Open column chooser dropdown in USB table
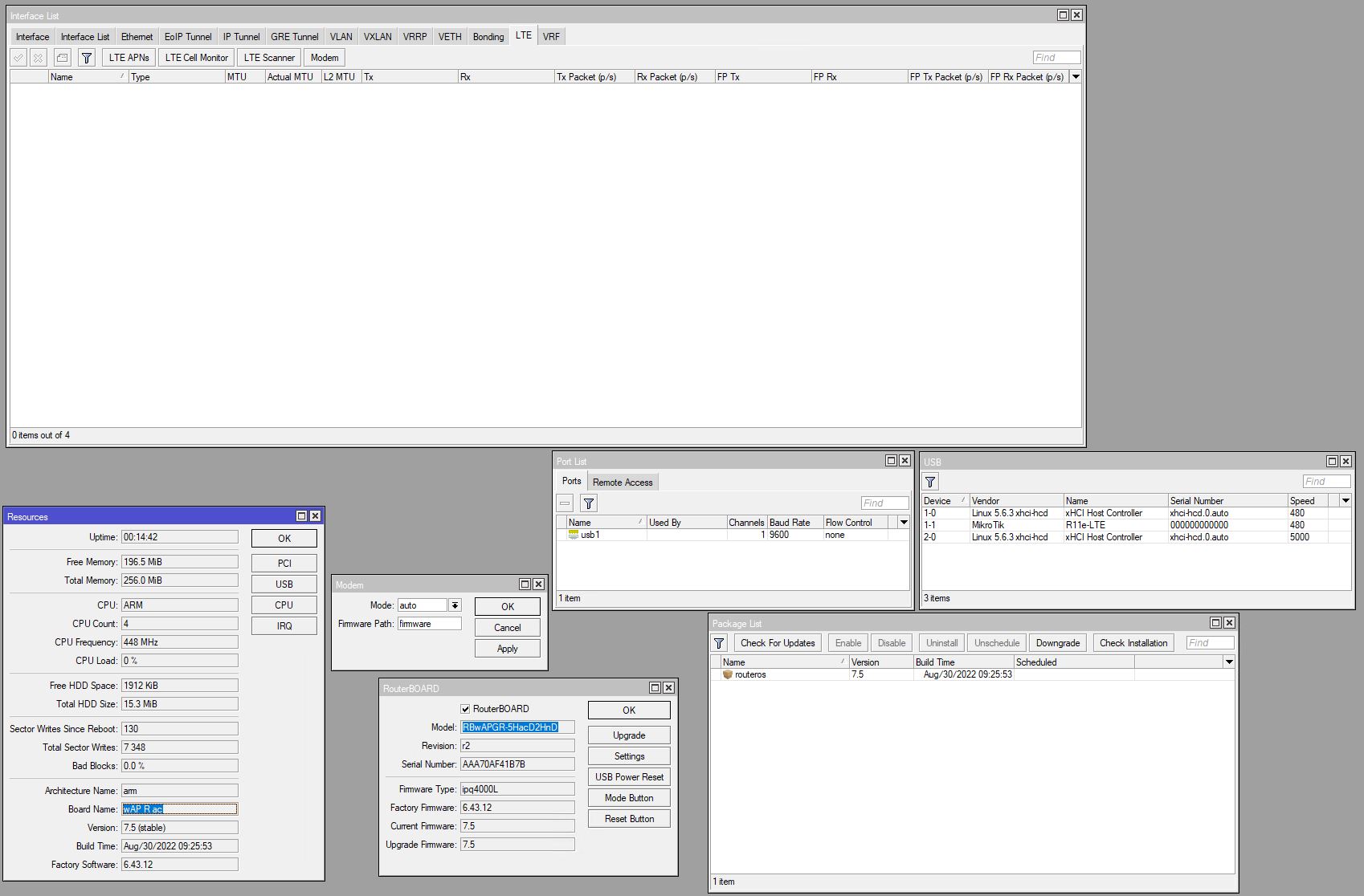The width and height of the screenshot is (1364, 896). pos(1346,501)
